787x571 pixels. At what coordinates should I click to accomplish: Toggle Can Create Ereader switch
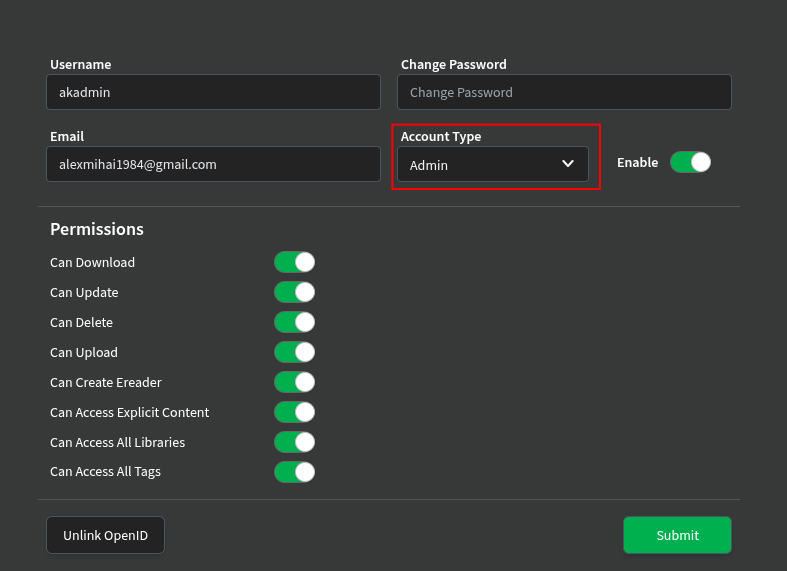coord(294,382)
